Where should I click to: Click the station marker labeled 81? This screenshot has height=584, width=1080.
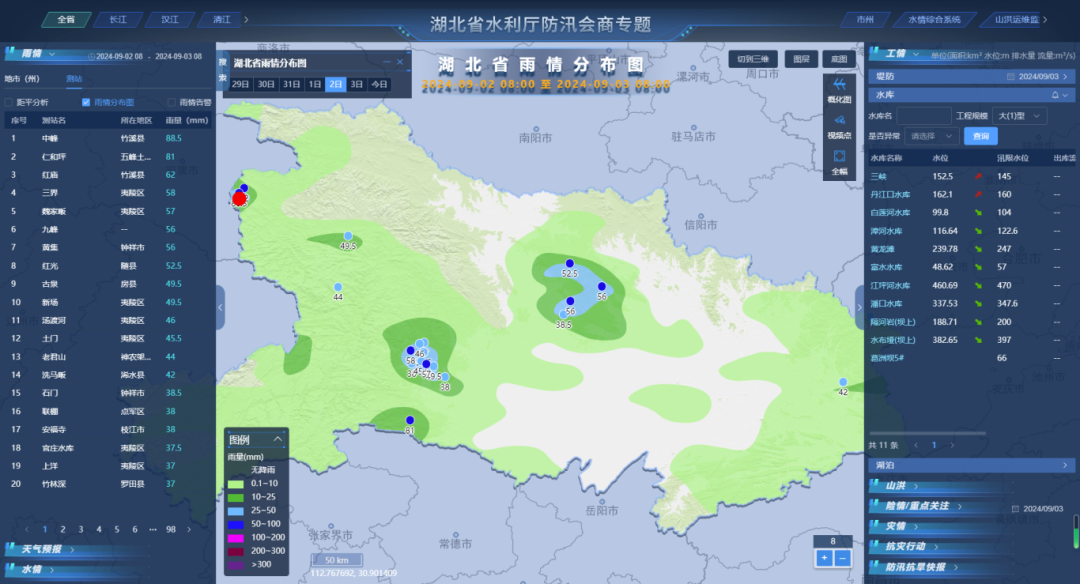pyautogui.click(x=410, y=420)
